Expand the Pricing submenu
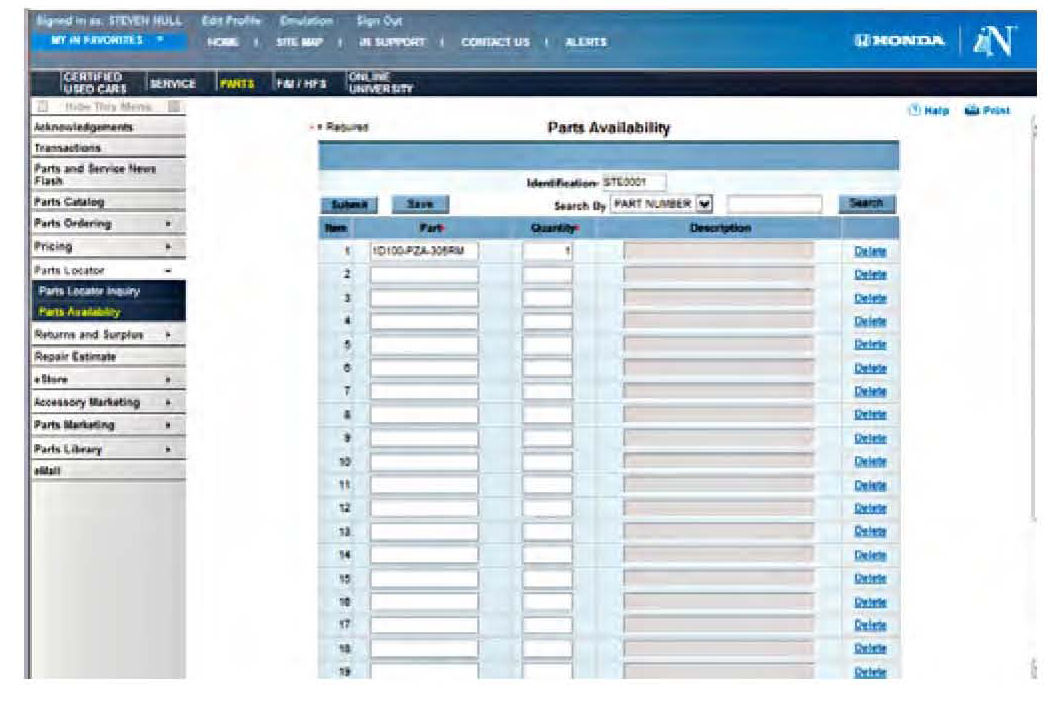 (x=167, y=246)
